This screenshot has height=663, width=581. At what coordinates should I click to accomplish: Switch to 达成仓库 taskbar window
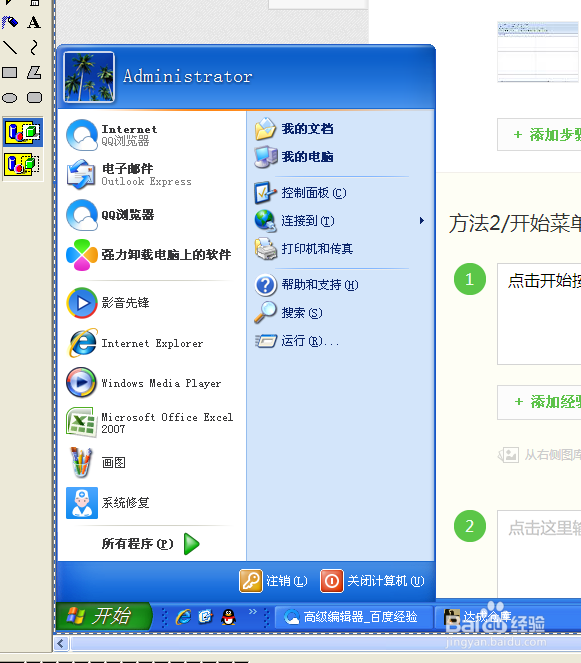509,617
